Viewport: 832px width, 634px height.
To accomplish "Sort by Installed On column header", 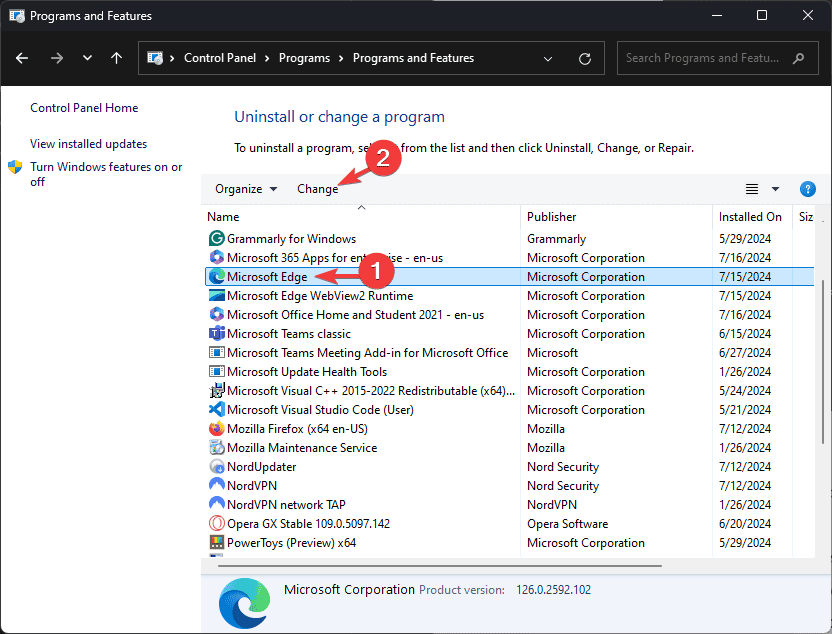I will point(750,217).
